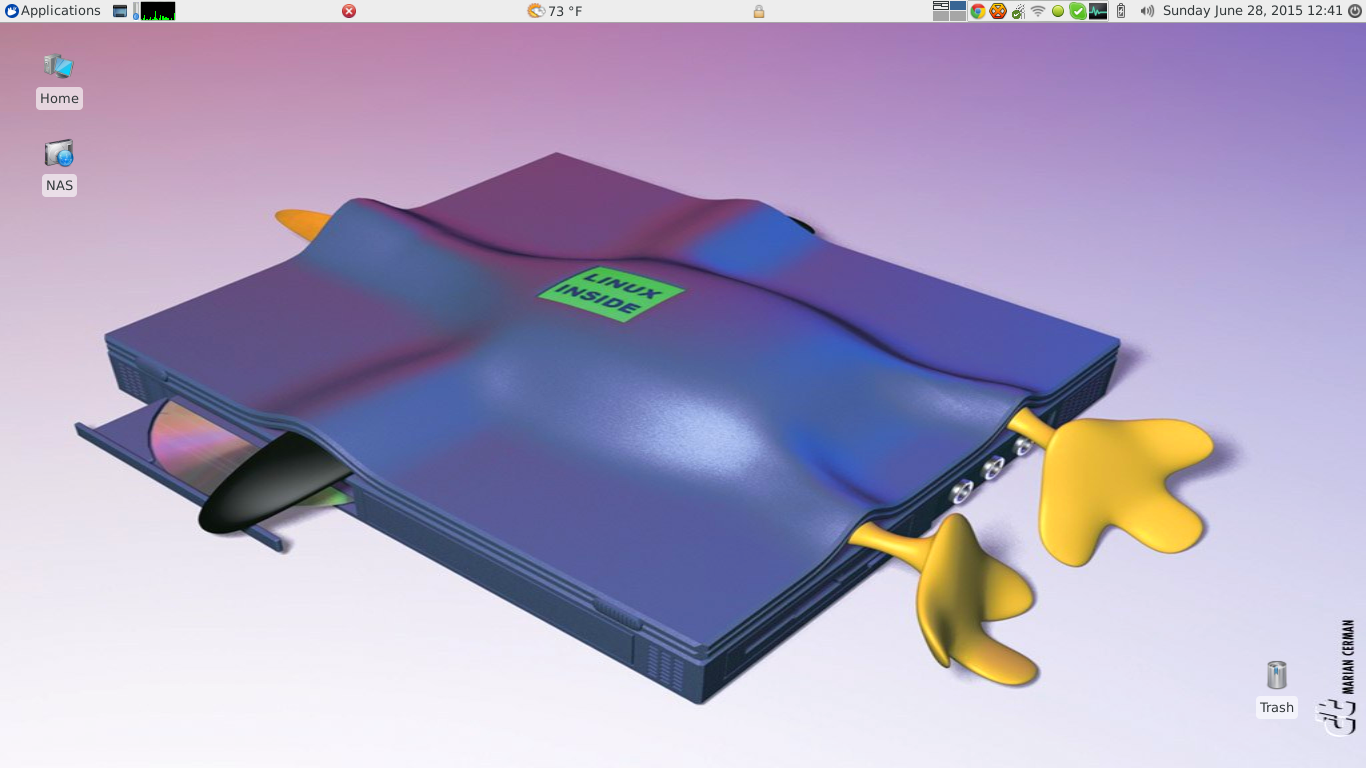Image resolution: width=1366 pixels, height=768 pixels.
Task: Click the power session button
Action: 1354,11
